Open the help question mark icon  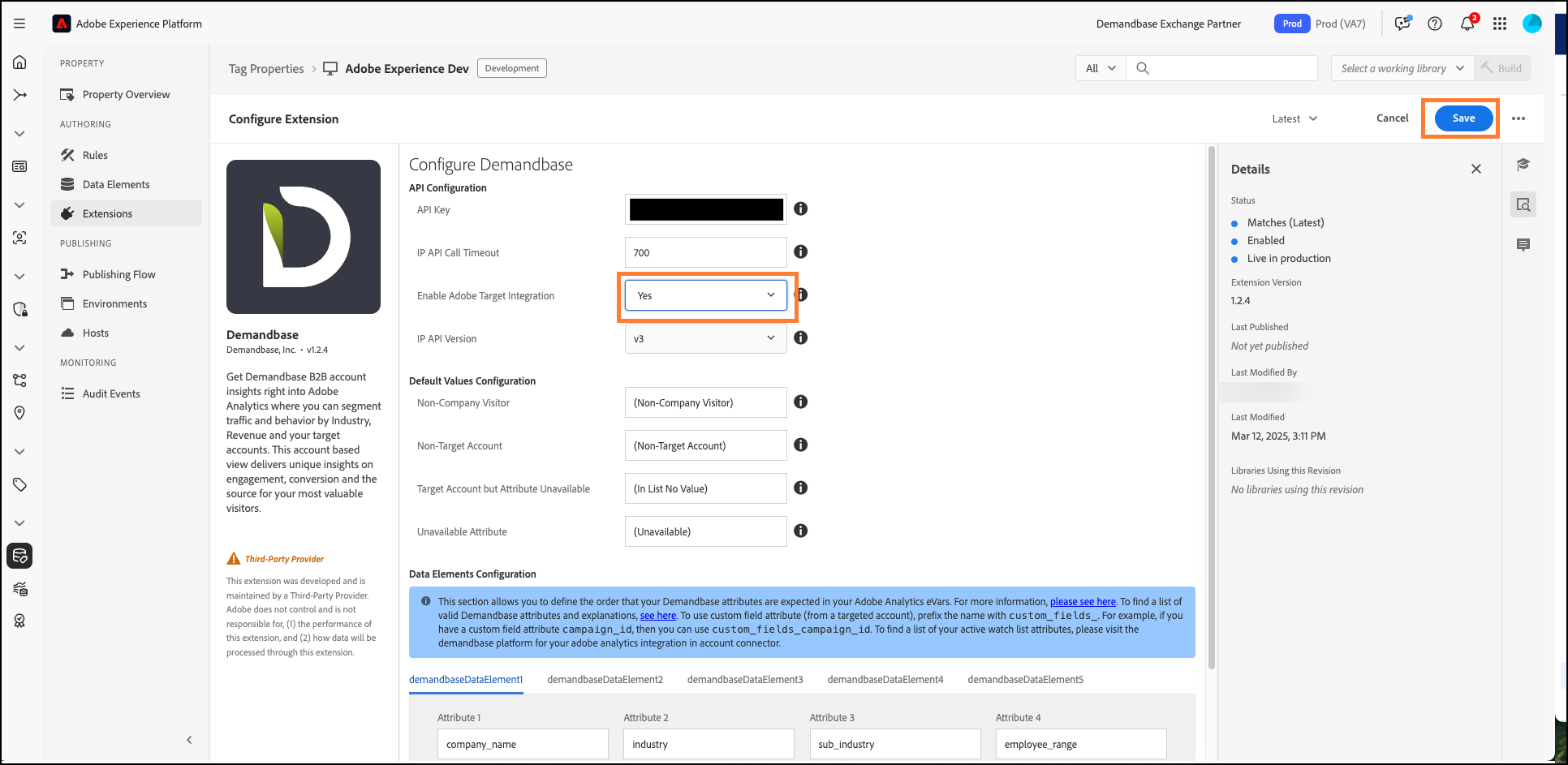pos(1435,24)
